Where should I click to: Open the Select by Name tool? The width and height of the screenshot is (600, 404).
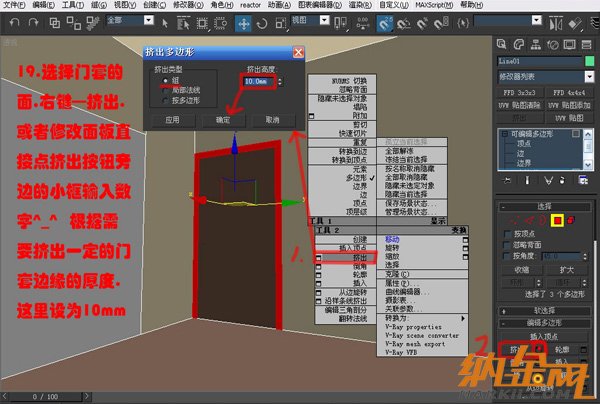[184, 24]
